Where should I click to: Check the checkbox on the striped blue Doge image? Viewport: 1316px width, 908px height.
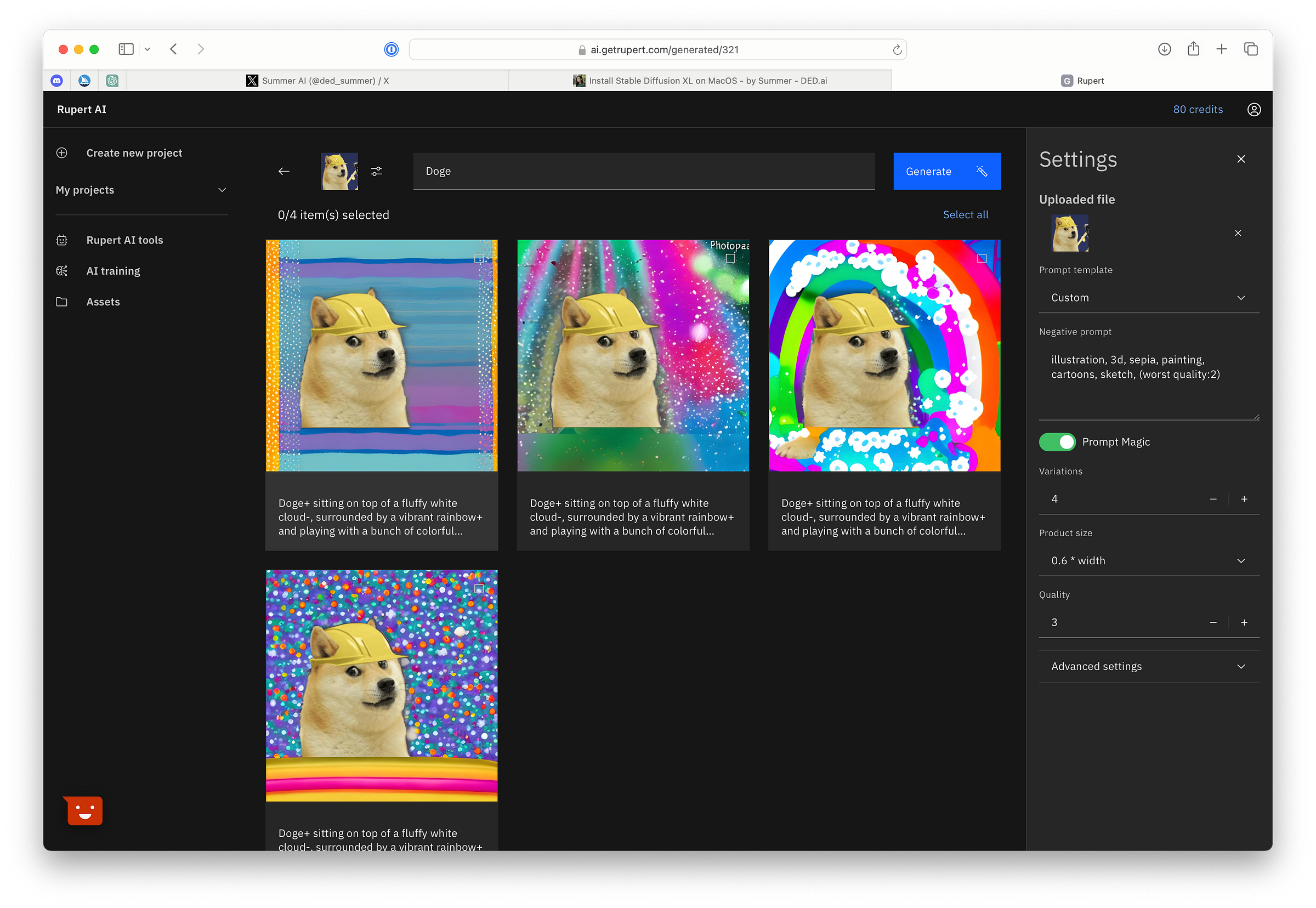click(479, 259)
